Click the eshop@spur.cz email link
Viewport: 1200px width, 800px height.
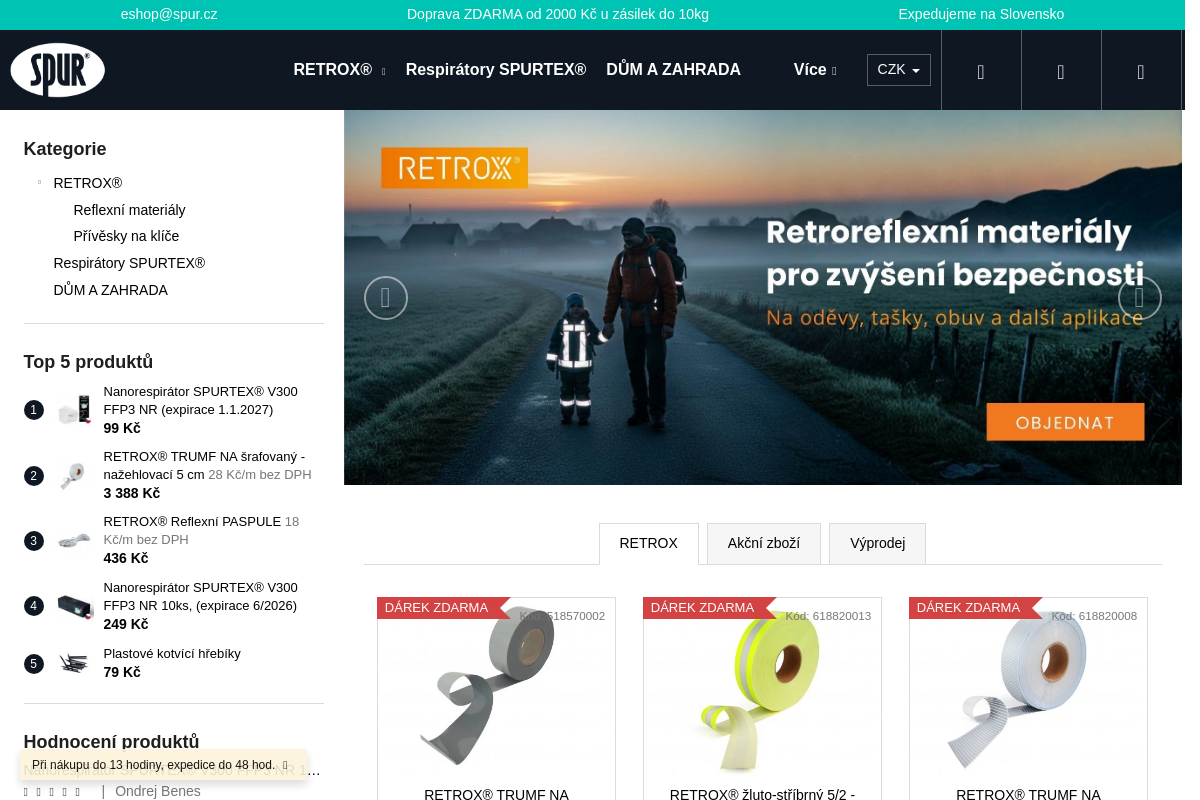[x=169, y=14]
